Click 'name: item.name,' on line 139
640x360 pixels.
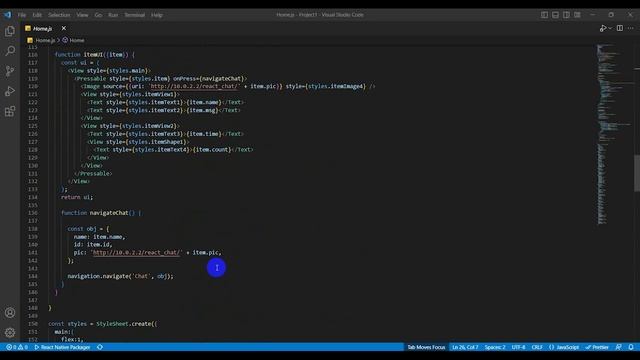tap(100, 237)
